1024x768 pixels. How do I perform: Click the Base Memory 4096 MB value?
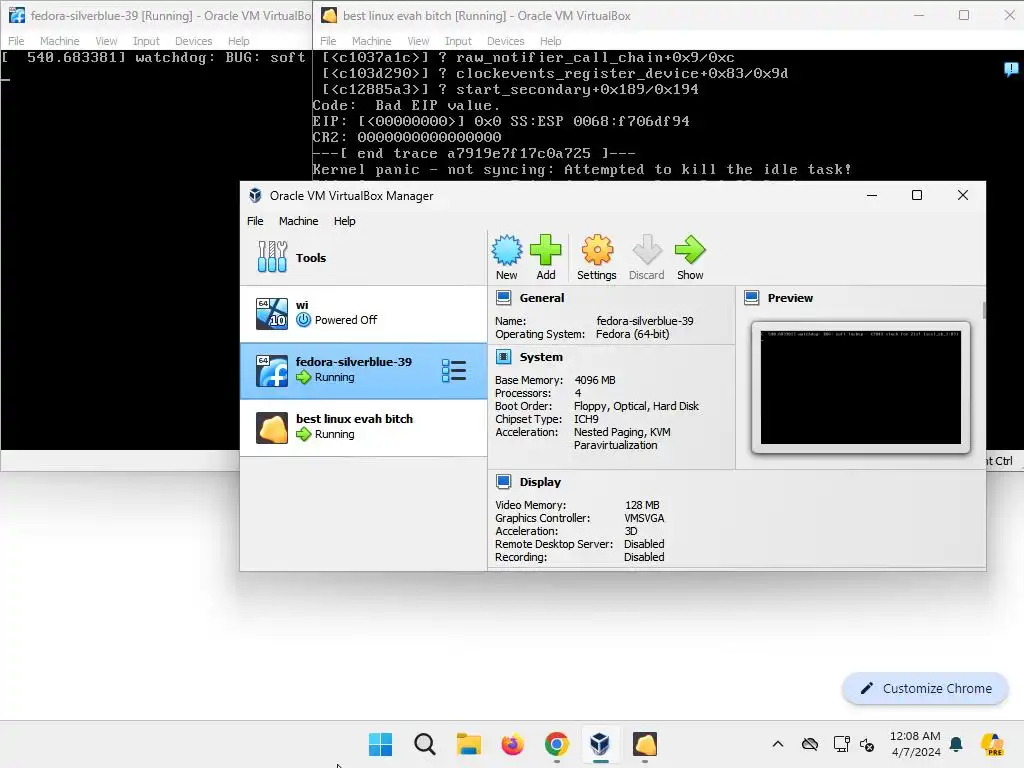595,380
